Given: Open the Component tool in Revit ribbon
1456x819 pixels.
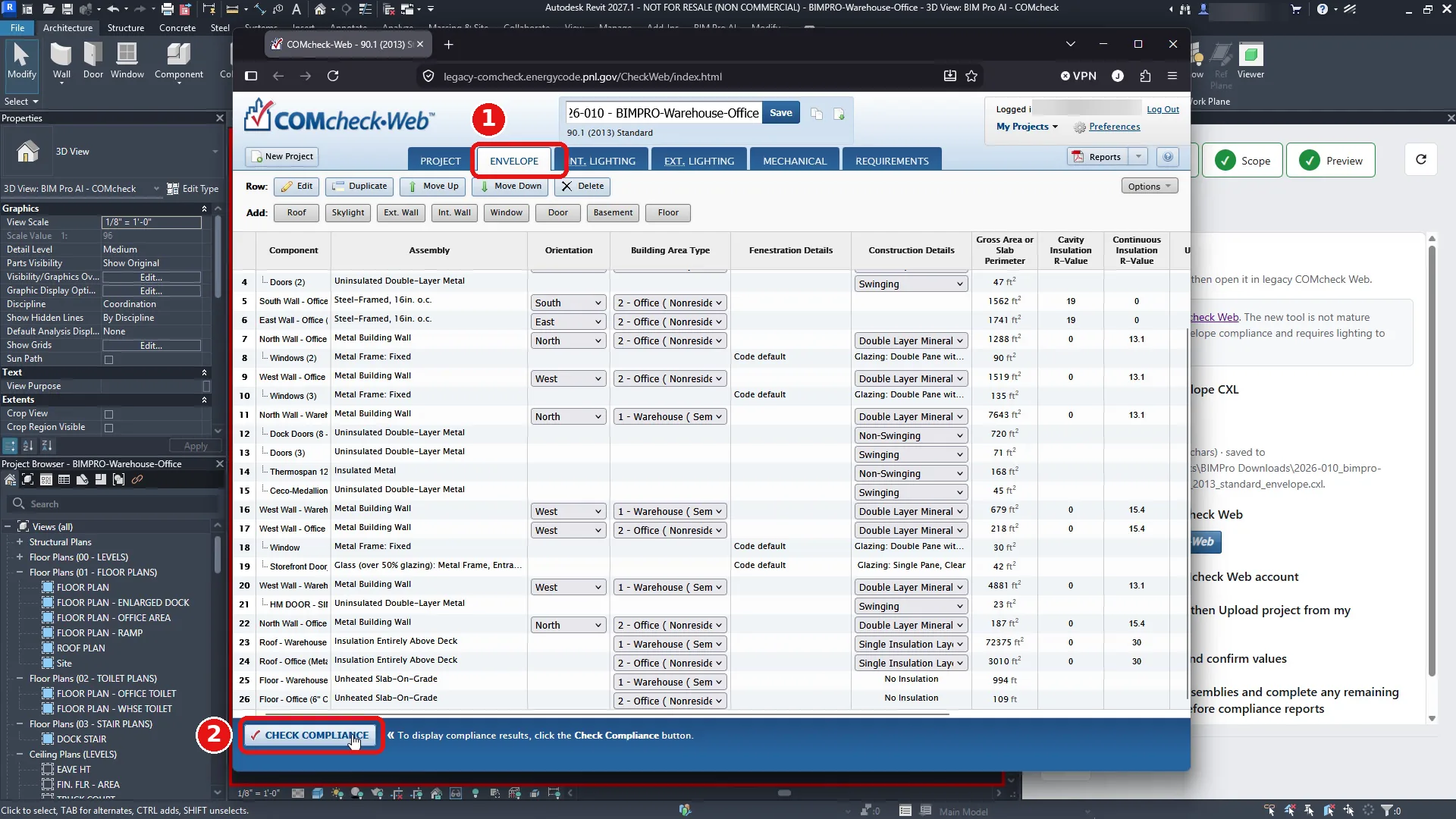Looking at the screenshot, I should [x=179, y=61].
